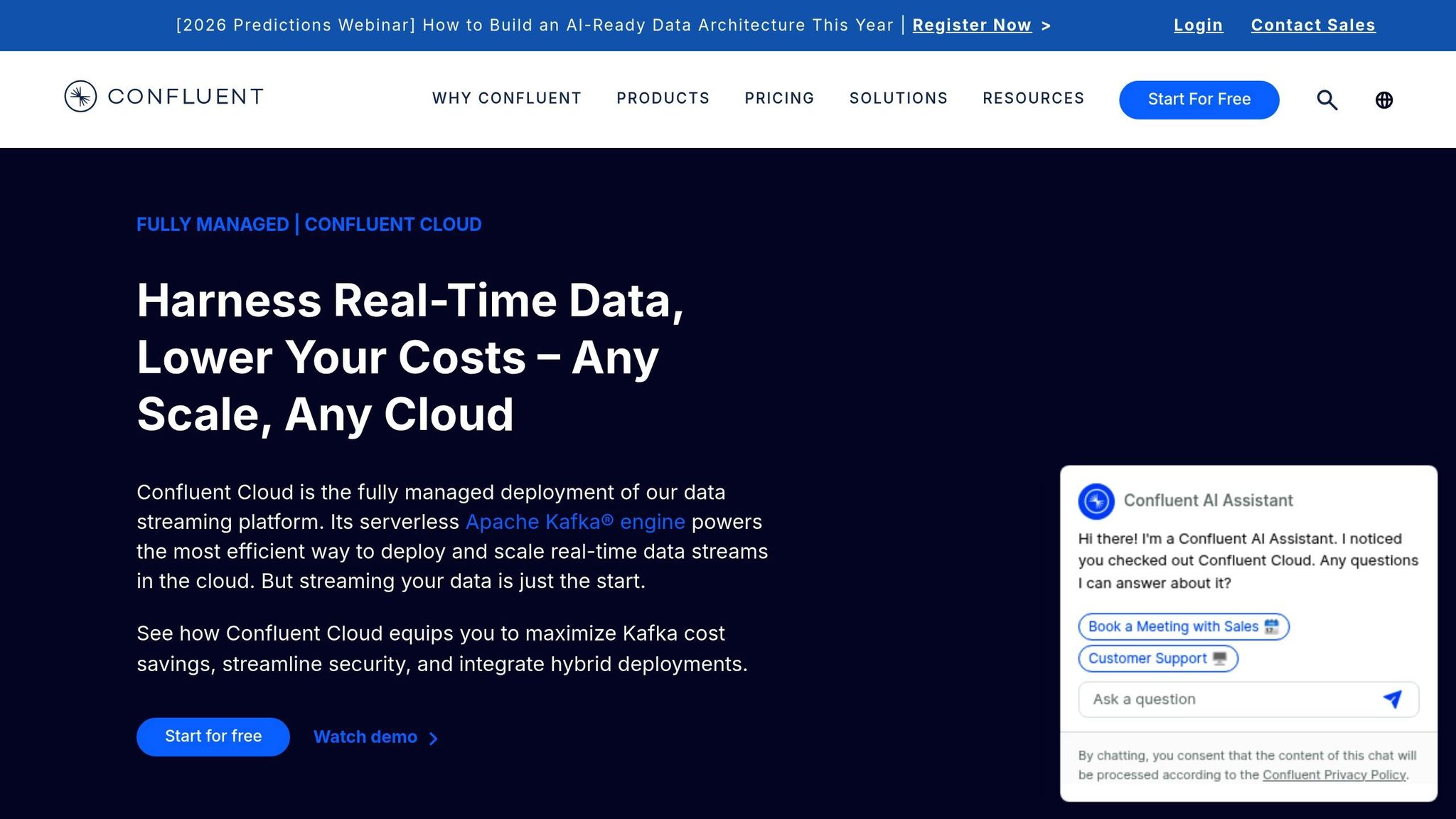Click the send arrow in the chat input

click(1392, 700)
